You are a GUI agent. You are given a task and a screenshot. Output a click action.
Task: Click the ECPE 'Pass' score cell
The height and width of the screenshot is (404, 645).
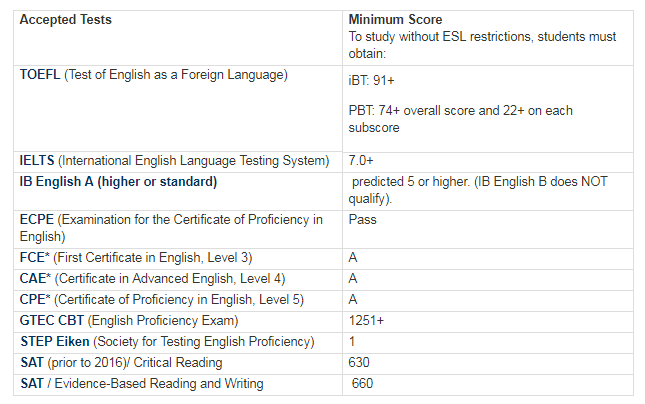(362, 220)
